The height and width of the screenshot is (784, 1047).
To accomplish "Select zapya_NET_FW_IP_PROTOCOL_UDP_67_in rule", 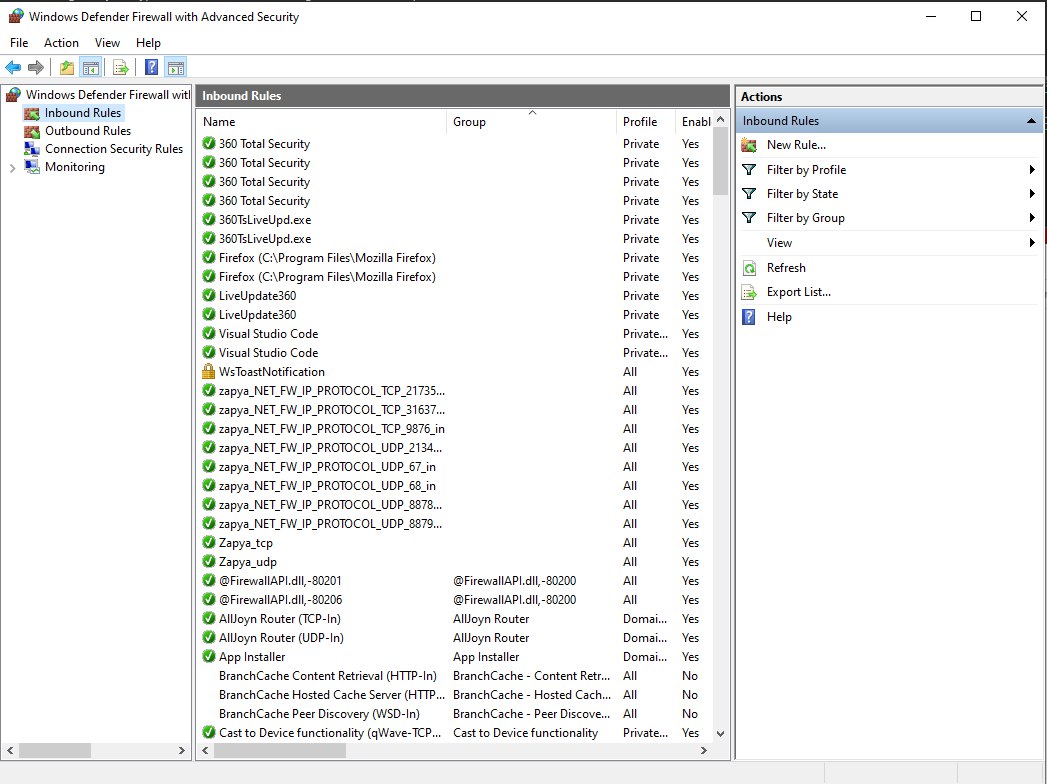I will coord(327,467).
